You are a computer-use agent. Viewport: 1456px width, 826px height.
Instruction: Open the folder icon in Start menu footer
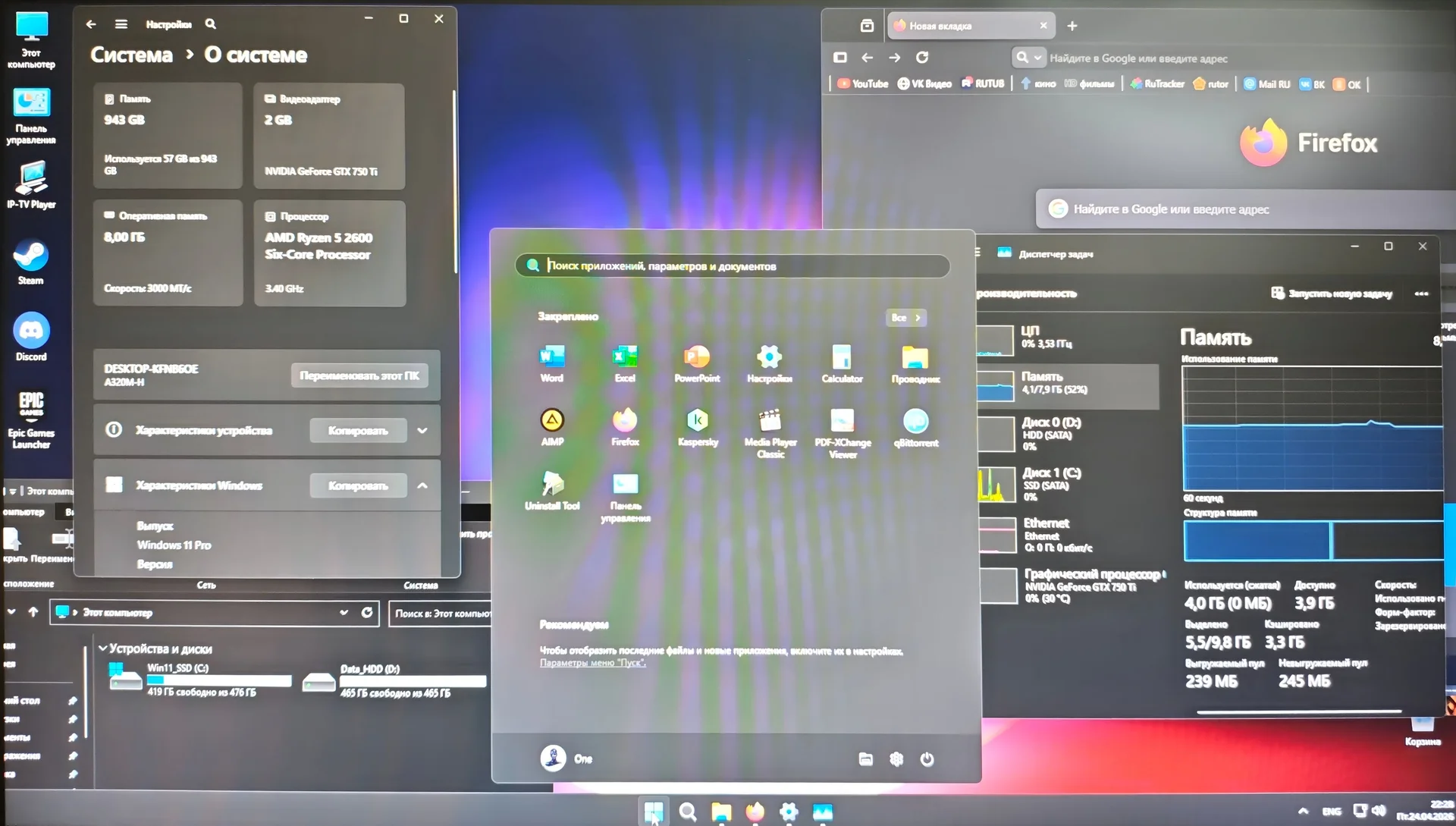pyautogui.click(x=865, y=758)
